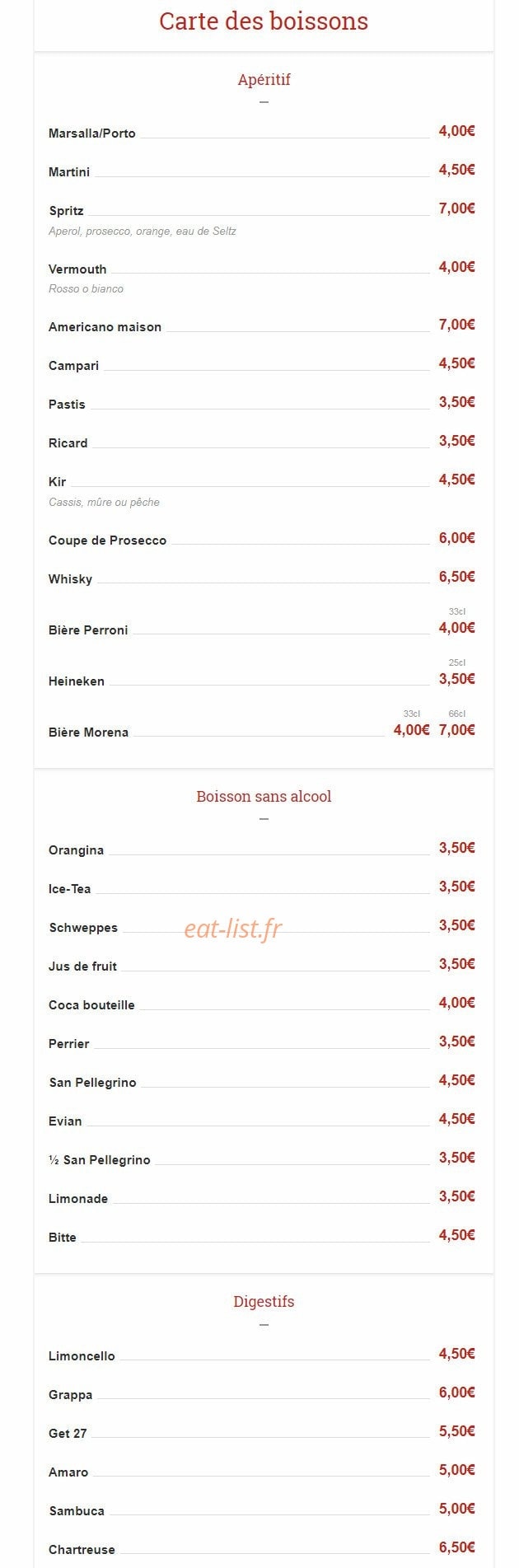The height and width of the screenshot is (1568, 519).
Task: Click the Spritz menu item
Action: click(x=66, y=211)
